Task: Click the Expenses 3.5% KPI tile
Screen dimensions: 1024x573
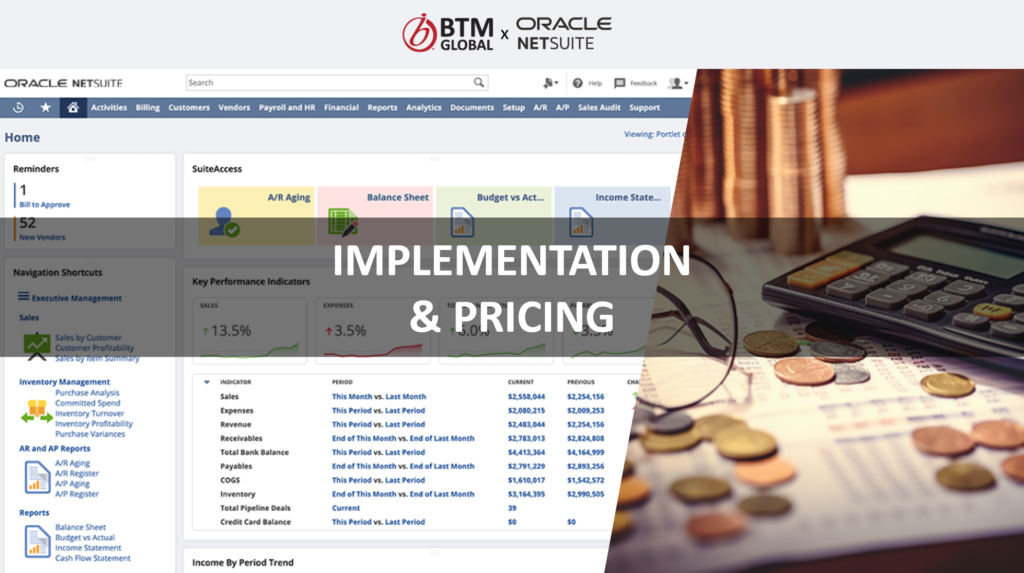Action: 373,331
